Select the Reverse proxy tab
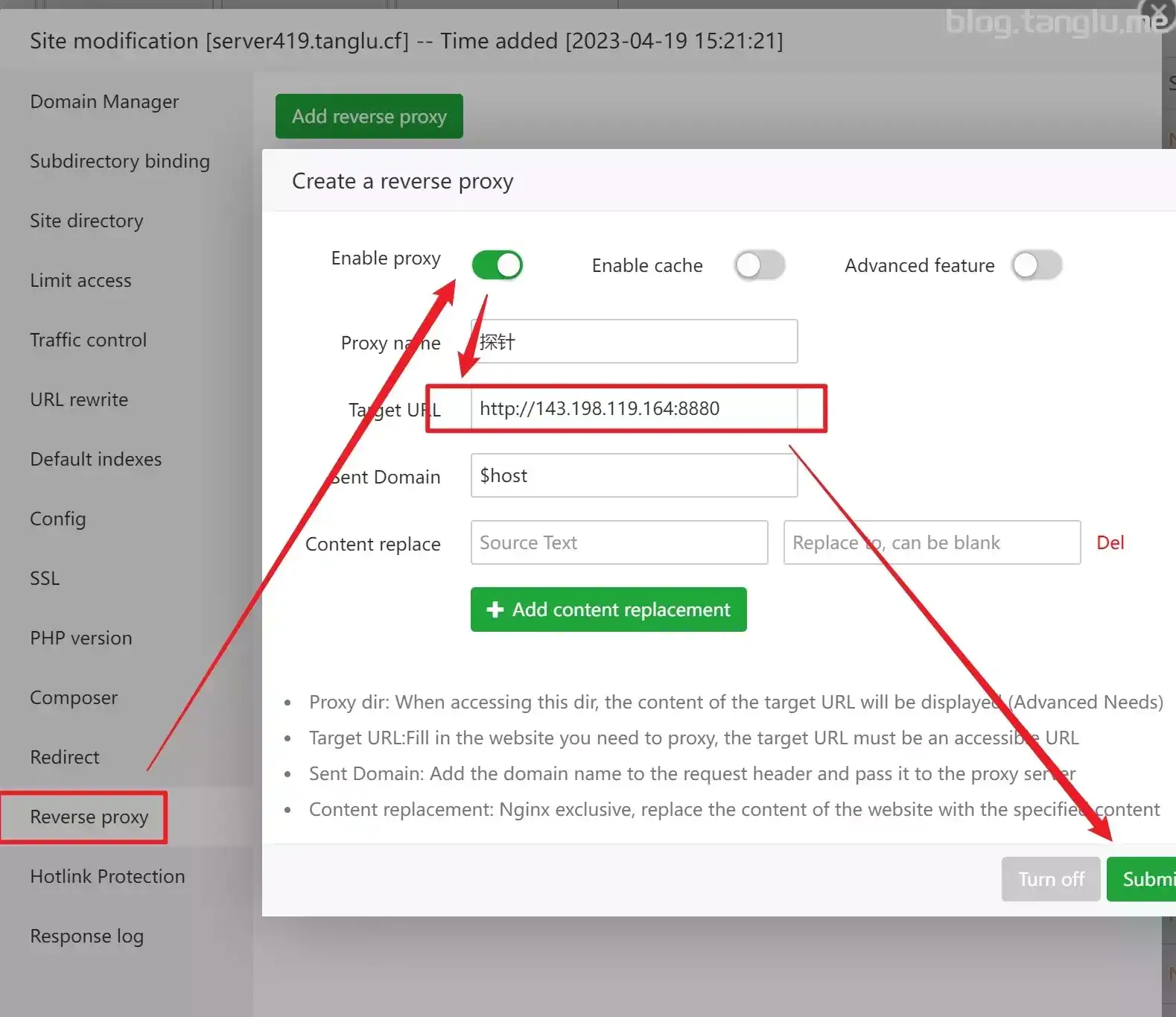Image resolution: width=1176 pixels, height=1017 pixels. tap(89, 817)
